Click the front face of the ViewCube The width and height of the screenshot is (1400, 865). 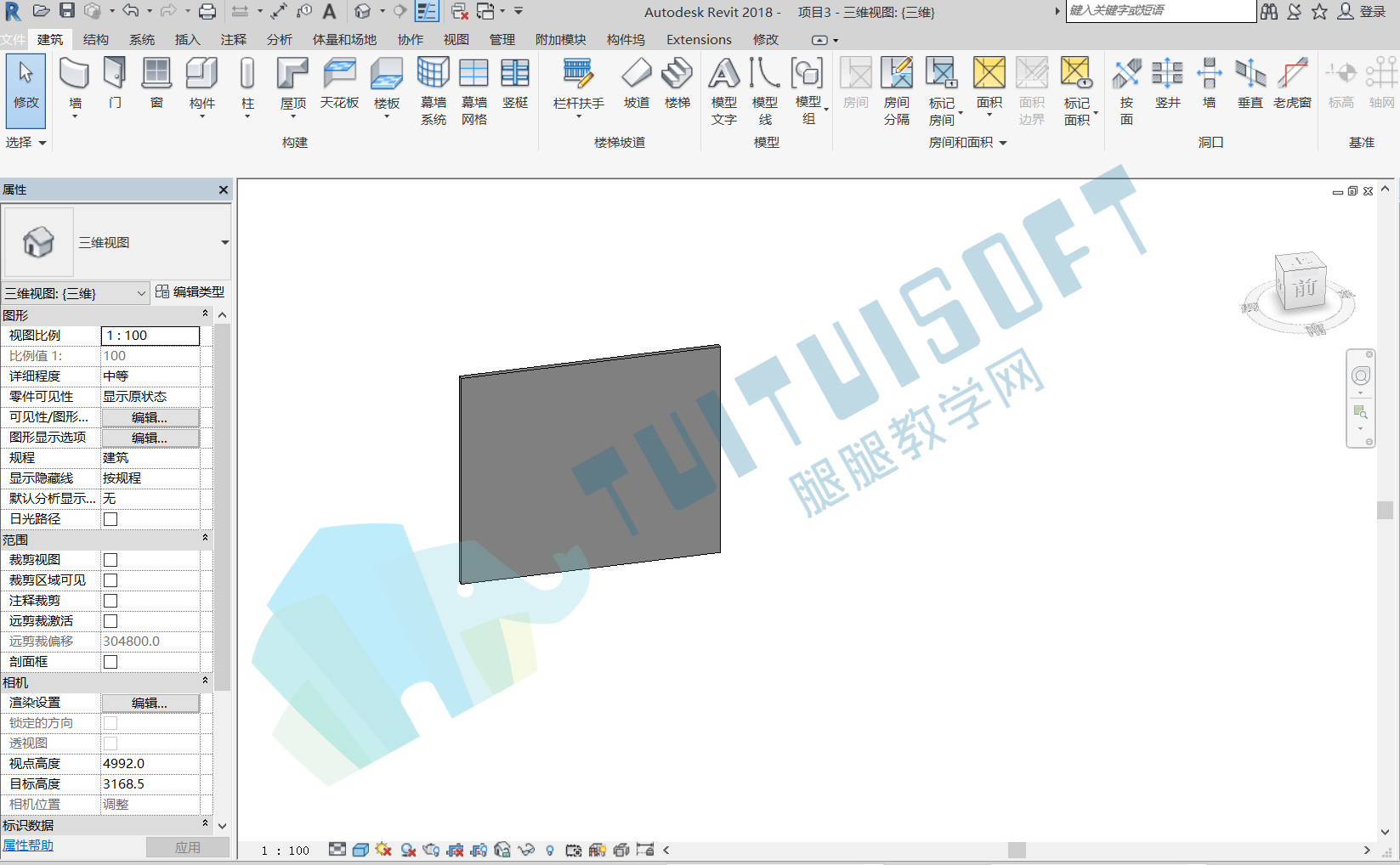click(x=1305, y=287)
